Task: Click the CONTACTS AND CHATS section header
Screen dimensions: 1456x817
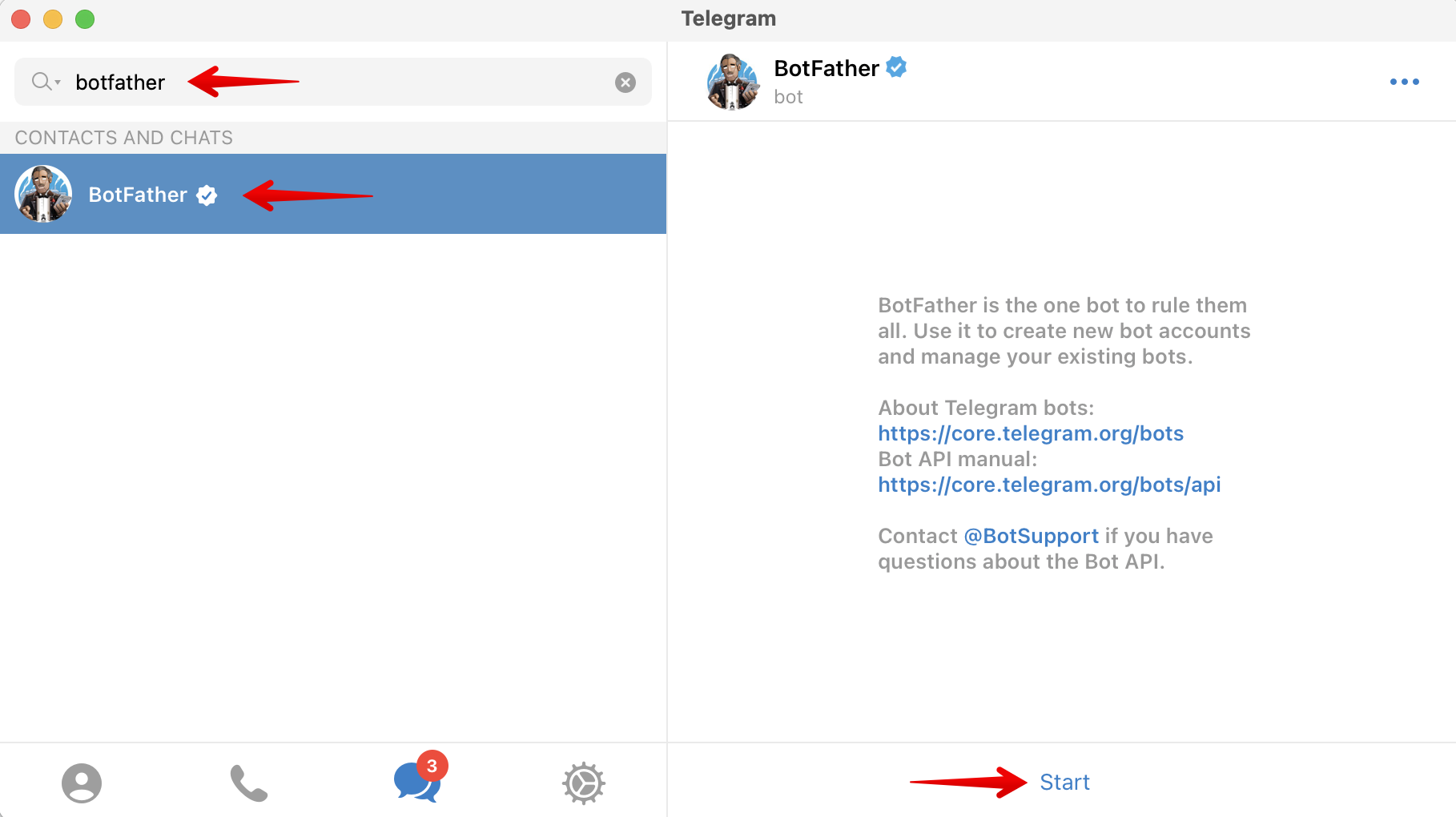Action: point(124,138)
